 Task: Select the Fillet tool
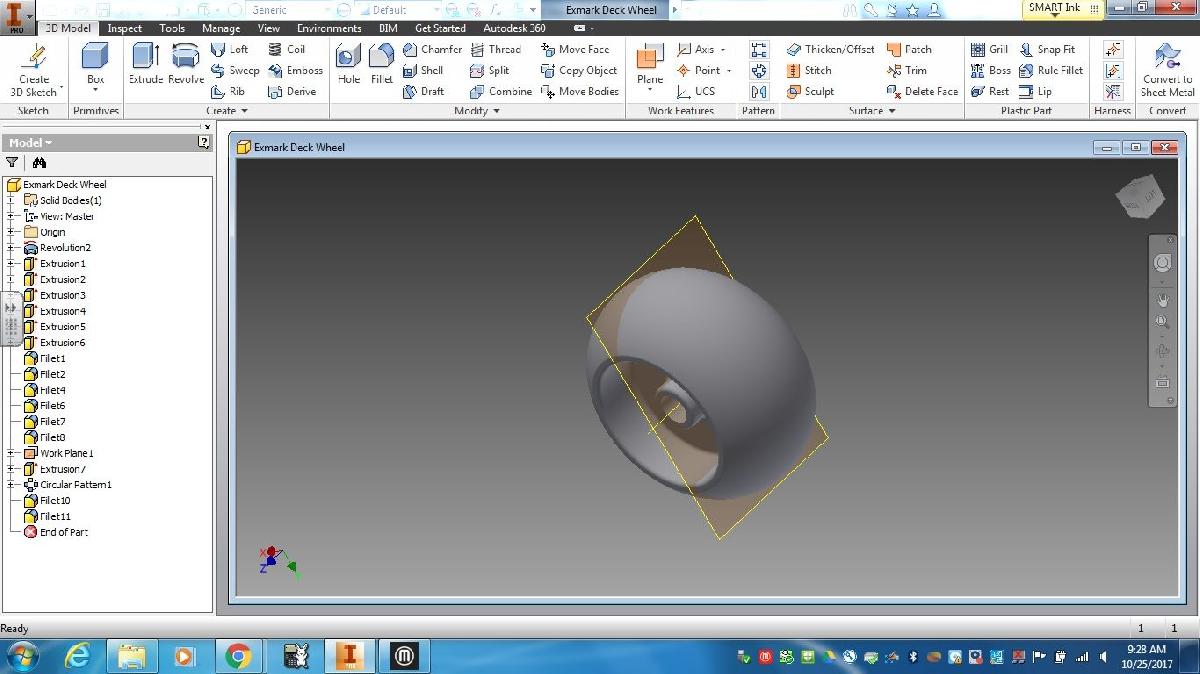382,63
